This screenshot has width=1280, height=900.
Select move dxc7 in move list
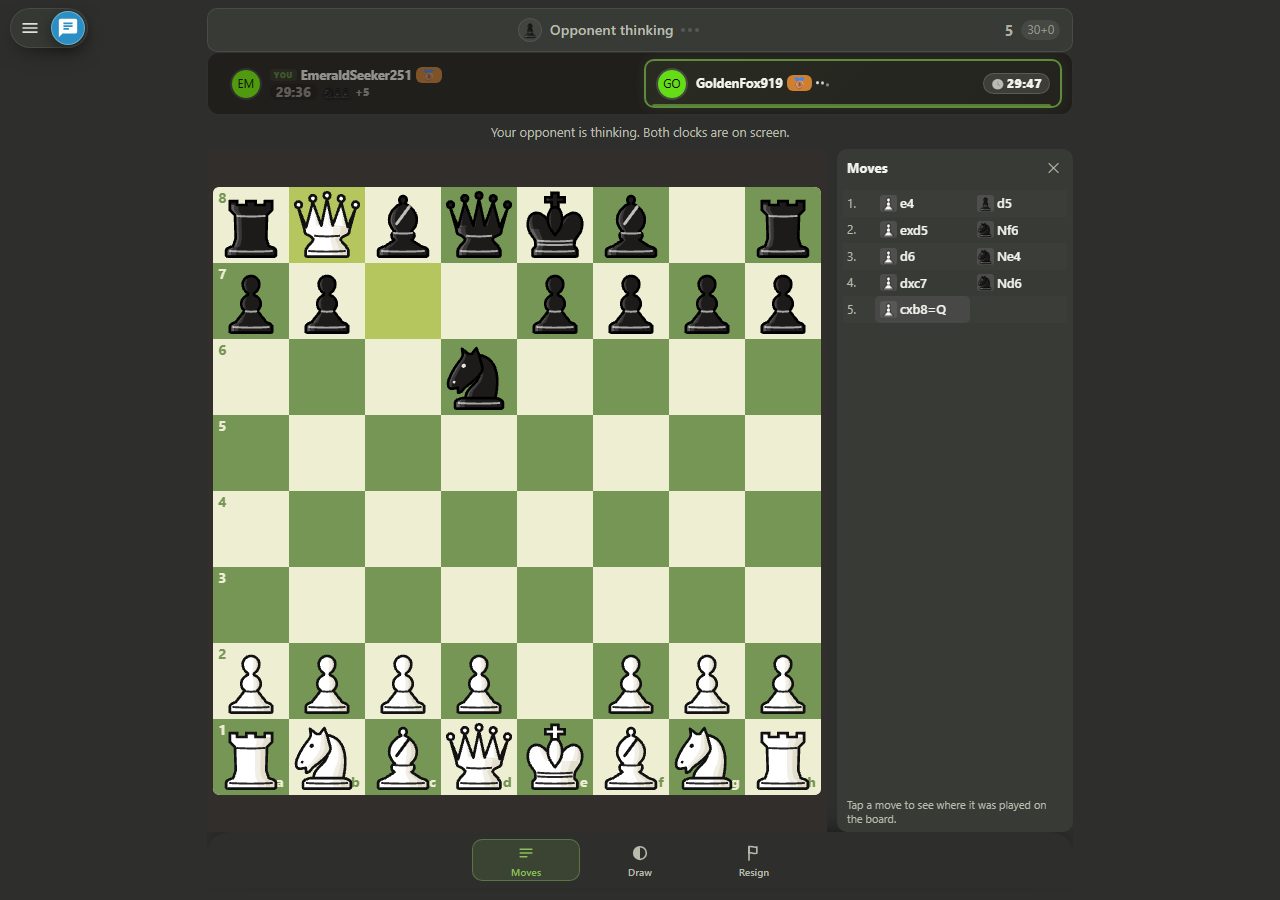pos(922,283)
